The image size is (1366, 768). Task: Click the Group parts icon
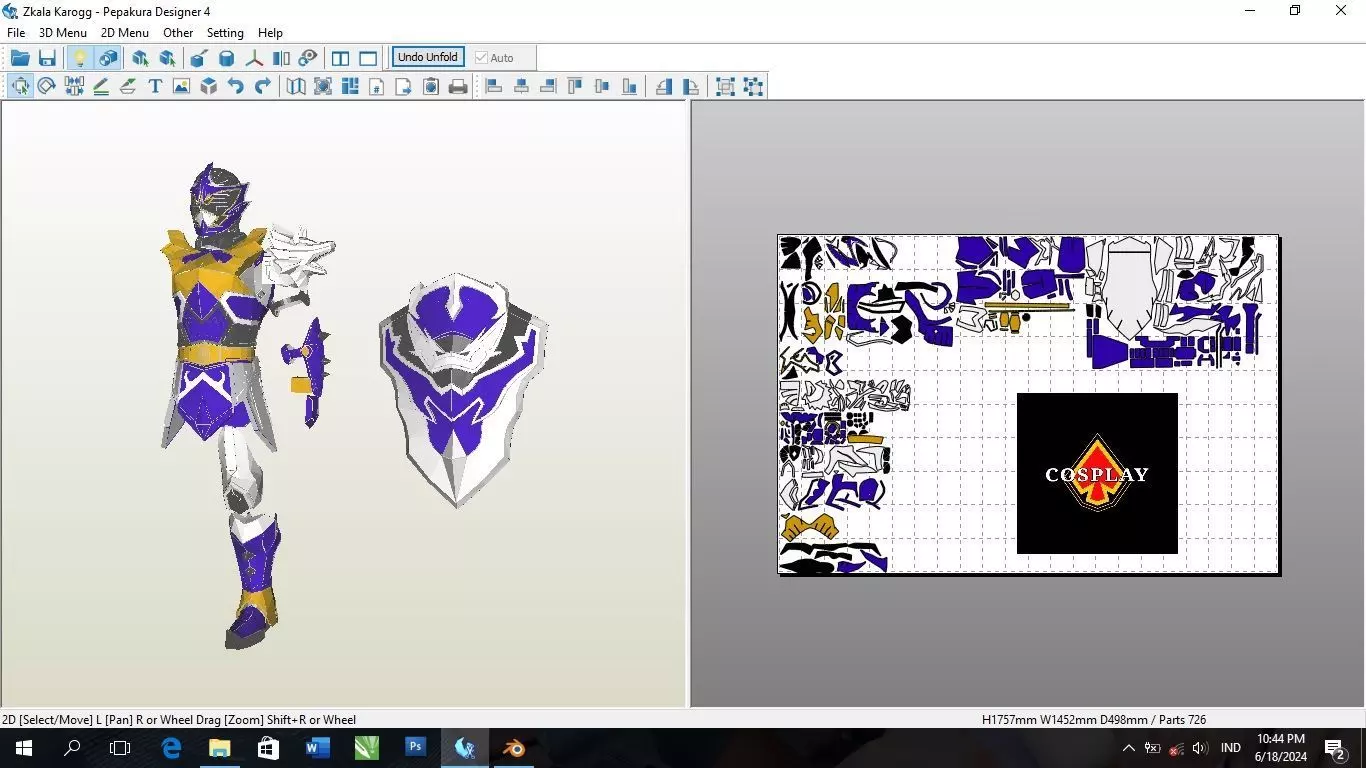click(726, 86)
